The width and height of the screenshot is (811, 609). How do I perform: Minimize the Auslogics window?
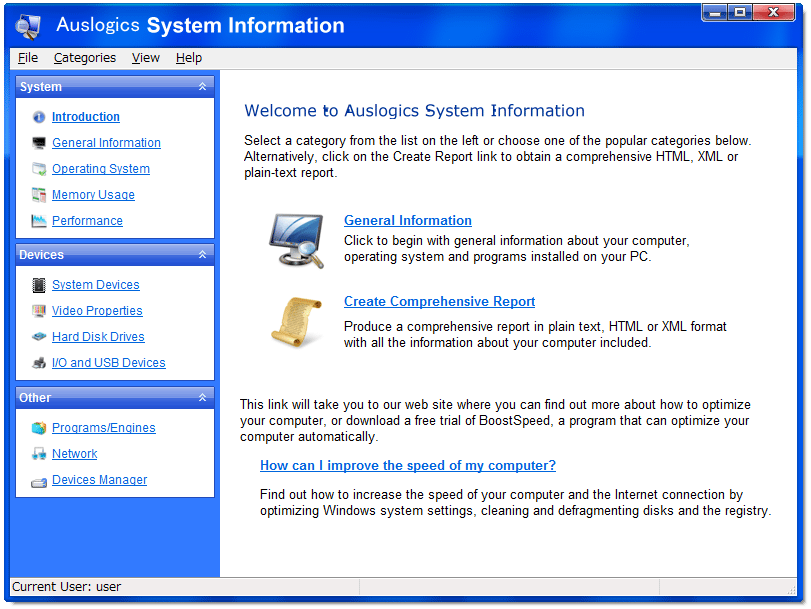point(715,12)
